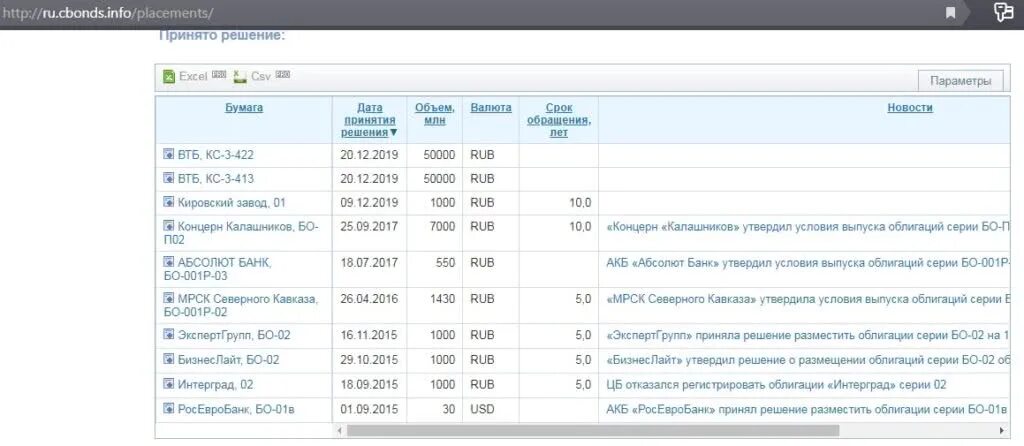Viewport: 1024px width, 446px height.
Task: Sort by Срок обращения, лет header
Action: 558,120
